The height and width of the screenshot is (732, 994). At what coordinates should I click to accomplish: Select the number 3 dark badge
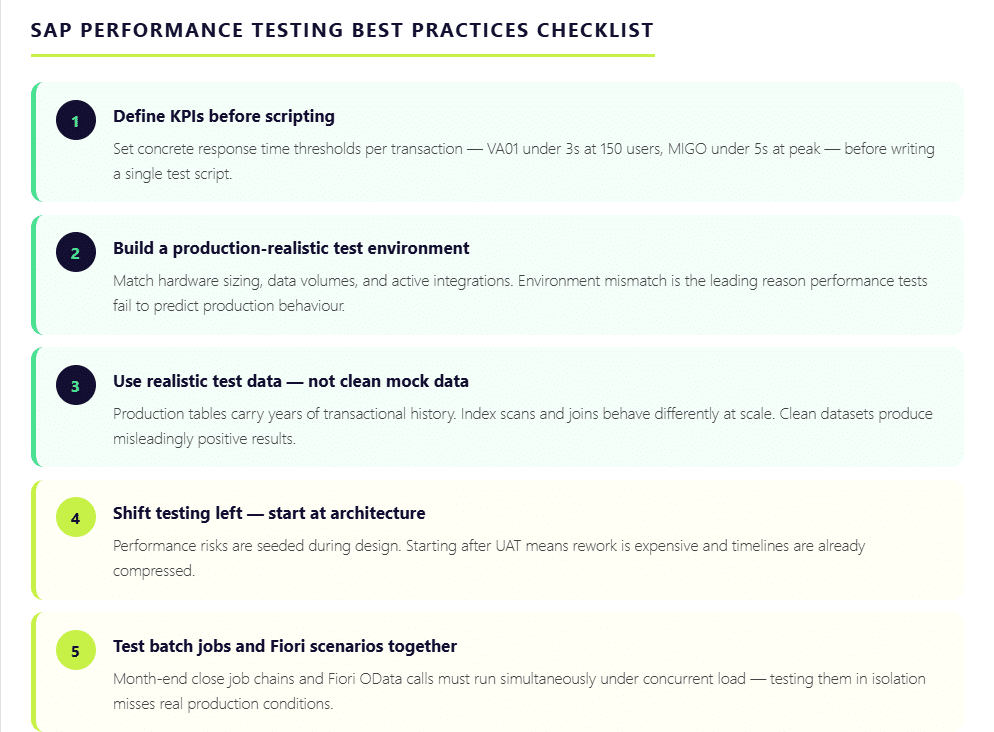tap(75, 385)
